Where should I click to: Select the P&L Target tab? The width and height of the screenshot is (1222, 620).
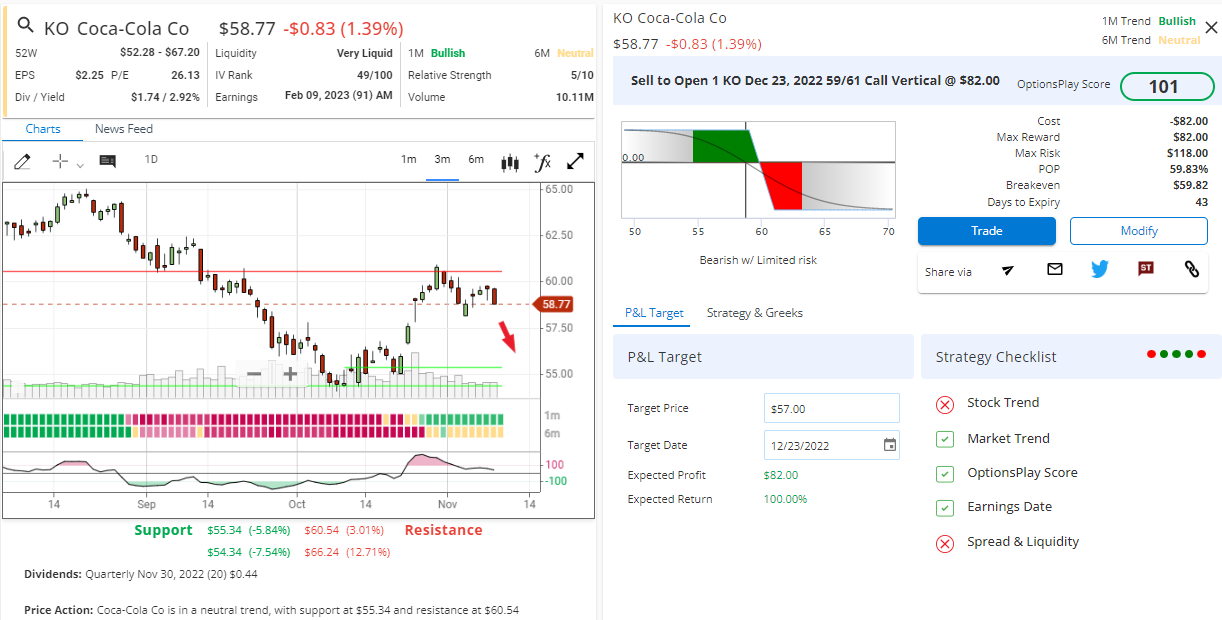(654, 313)
